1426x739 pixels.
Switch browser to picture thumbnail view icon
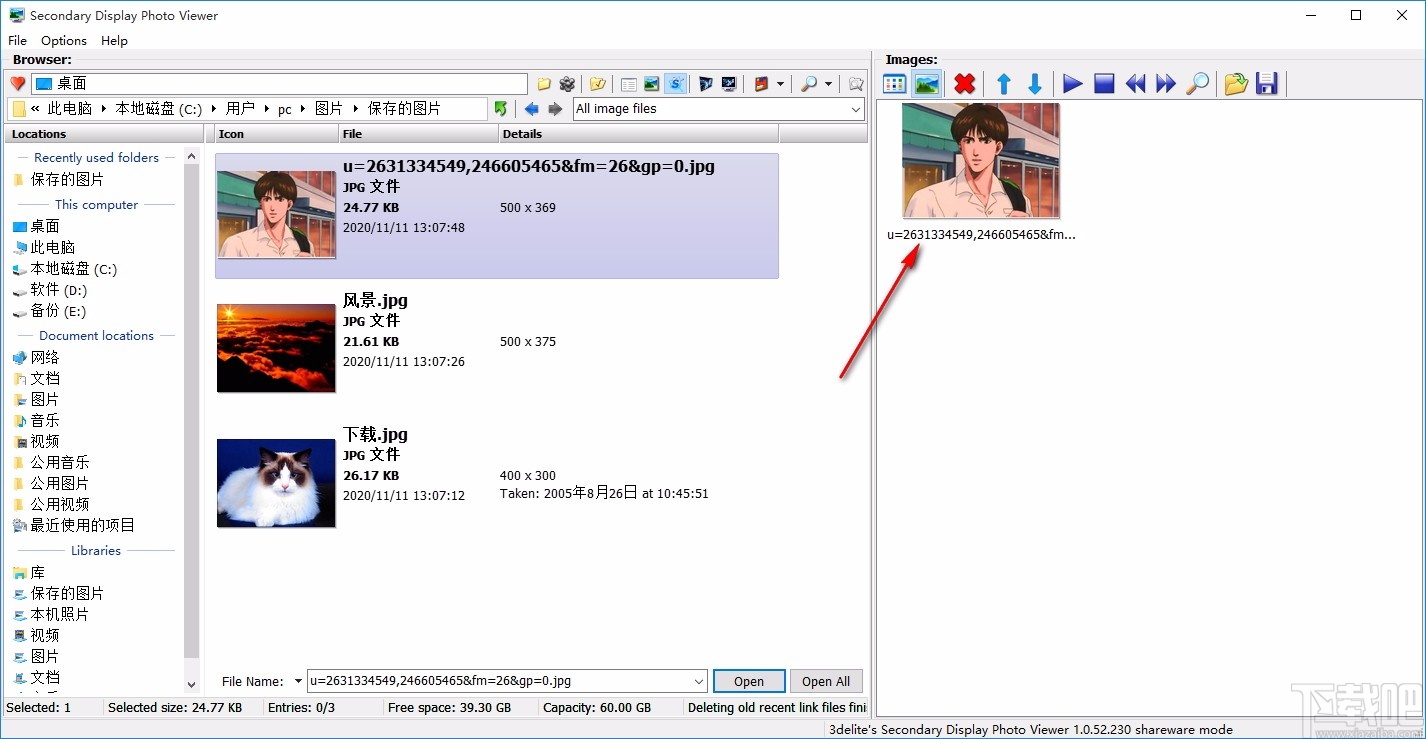[652, 84]
